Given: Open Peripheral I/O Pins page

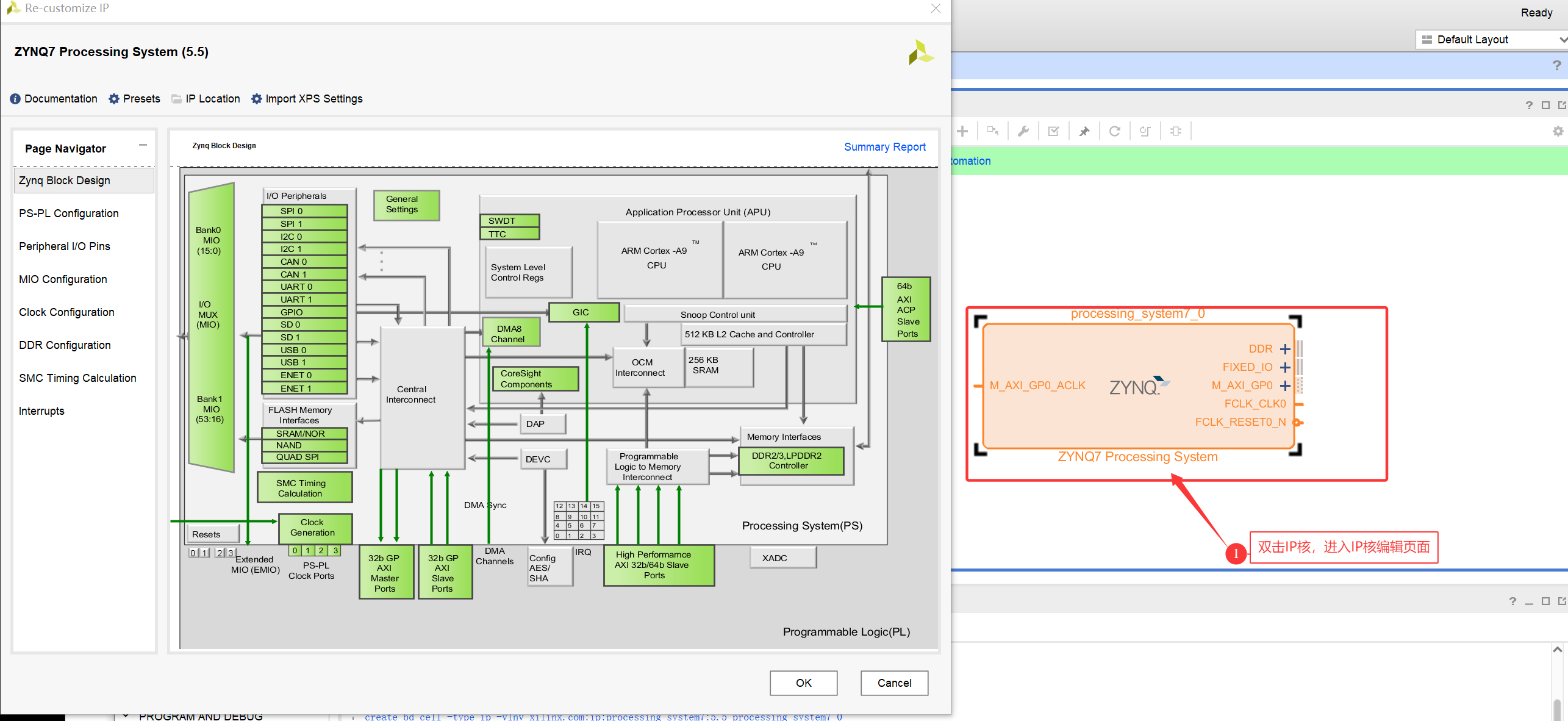Looking at the screenshot, I should coord(65,246).
